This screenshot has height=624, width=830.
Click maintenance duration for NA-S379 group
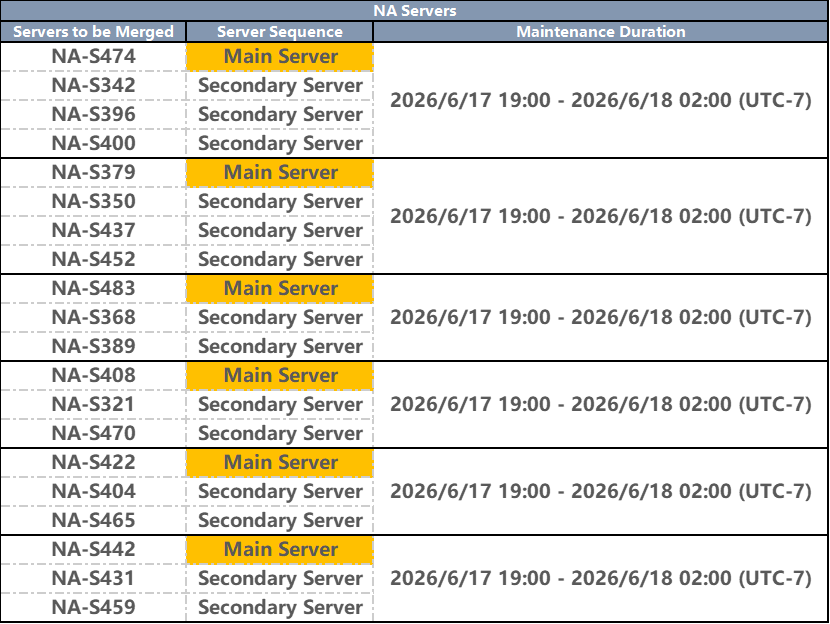(601, 216)
